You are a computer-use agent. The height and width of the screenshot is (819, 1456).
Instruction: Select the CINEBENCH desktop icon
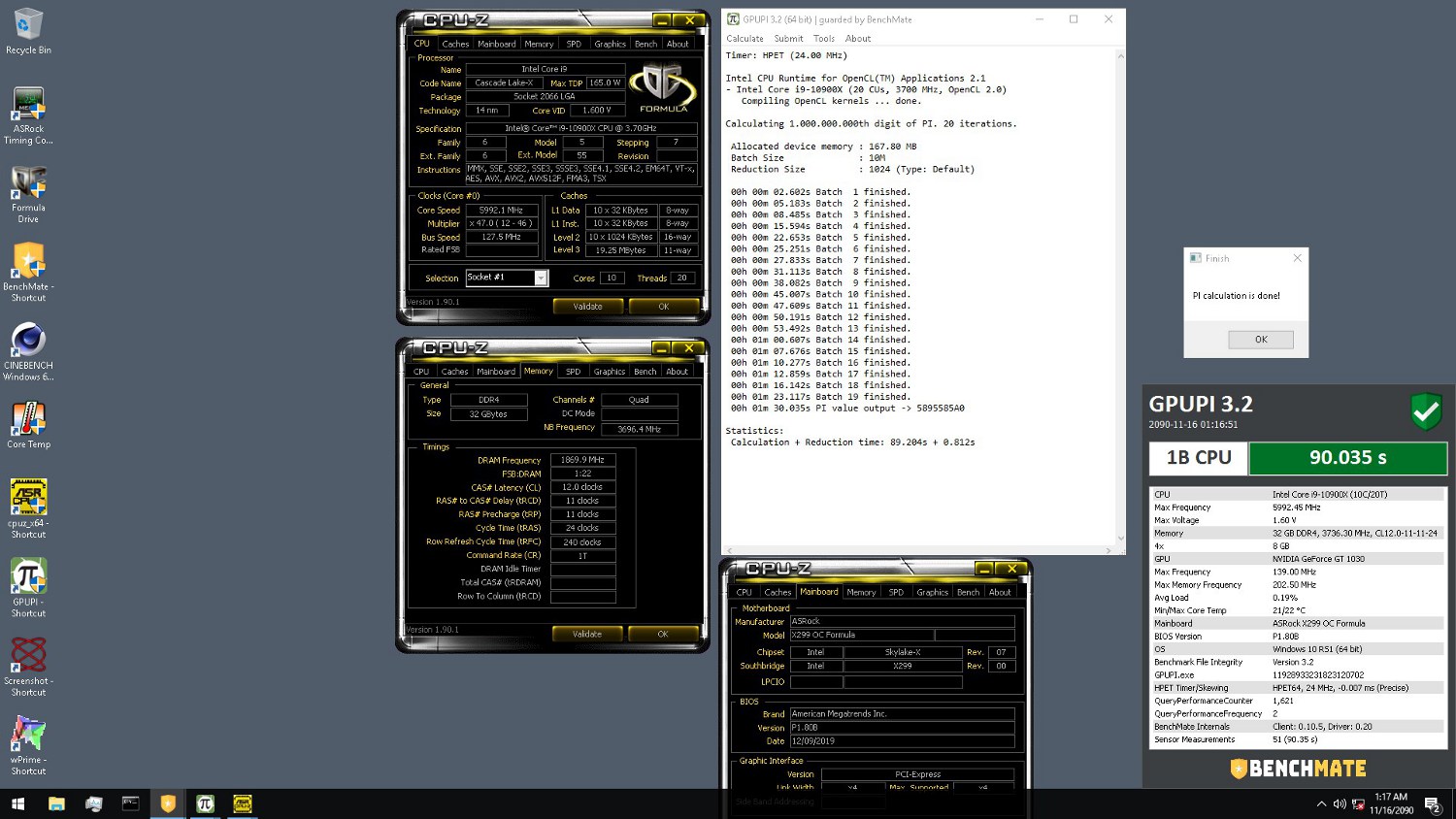(x=28, y=351)
